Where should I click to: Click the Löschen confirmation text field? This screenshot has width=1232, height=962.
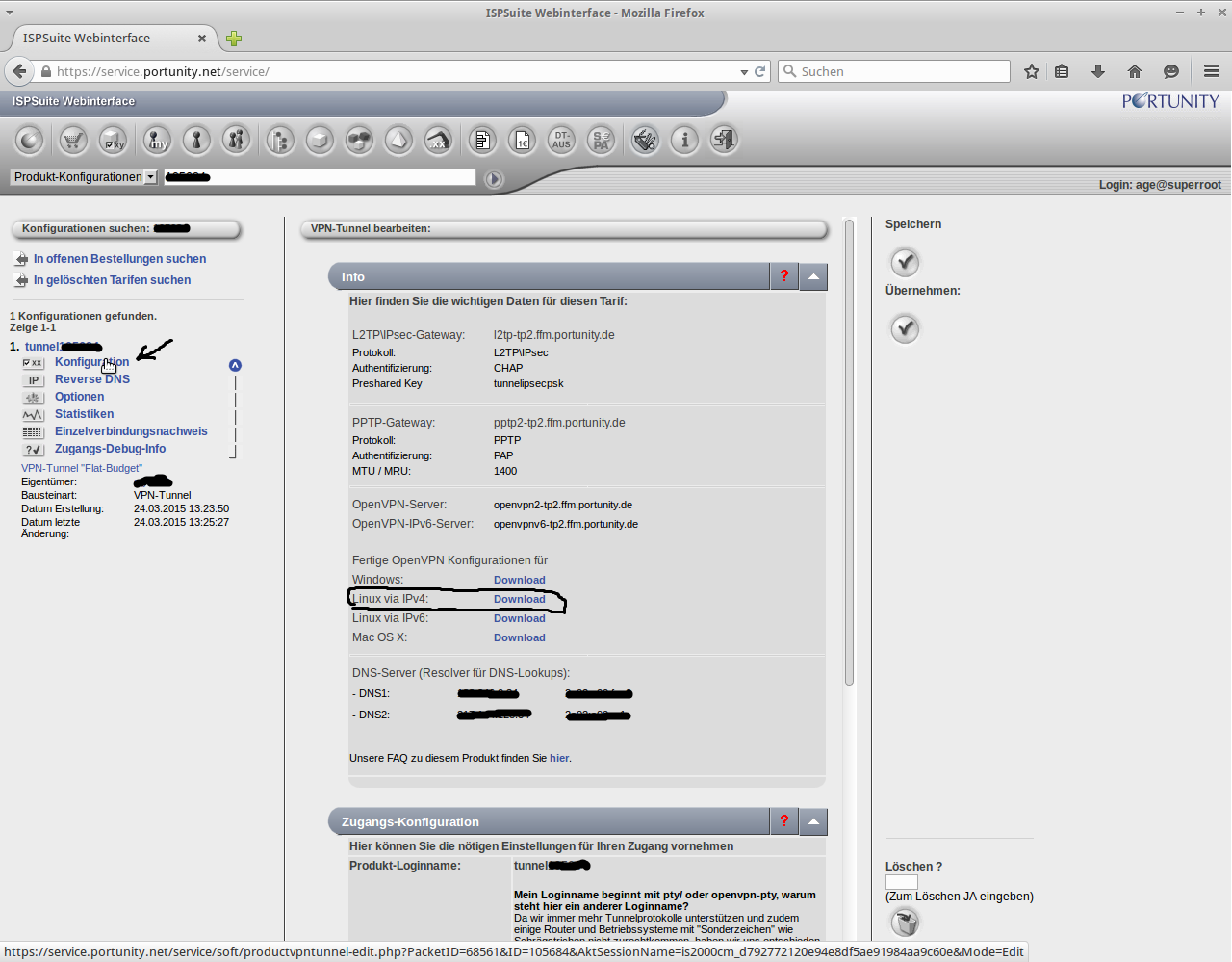(902, 882)
